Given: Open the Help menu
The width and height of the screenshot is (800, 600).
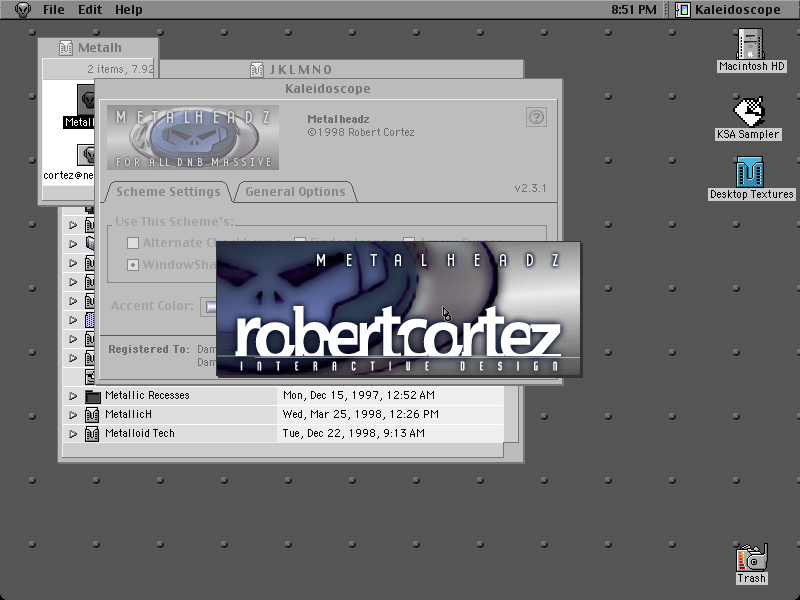Looking at the screenshot, I should pos(129,10).
